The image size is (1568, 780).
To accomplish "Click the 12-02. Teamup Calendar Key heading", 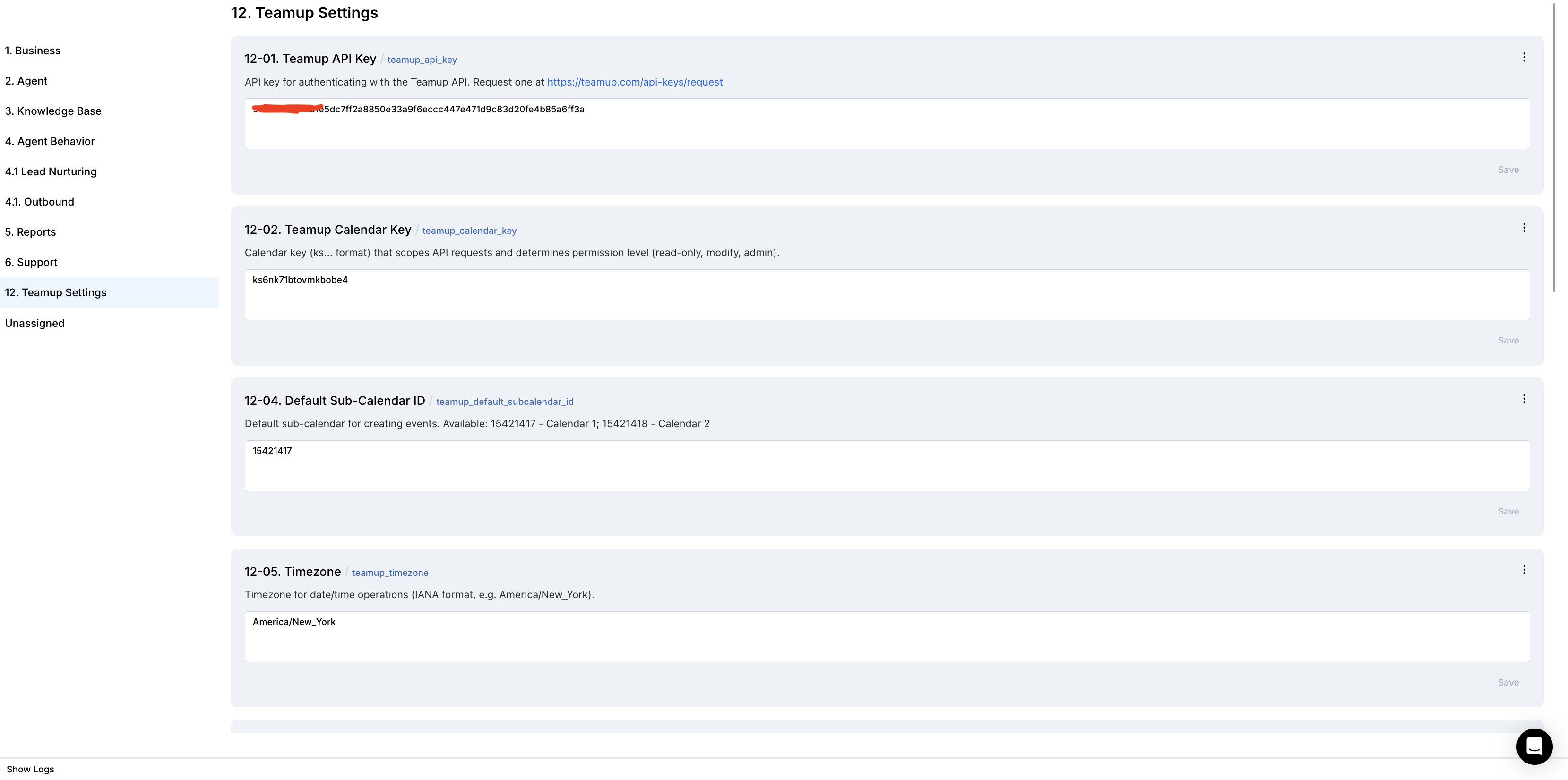I will (328, 230).
